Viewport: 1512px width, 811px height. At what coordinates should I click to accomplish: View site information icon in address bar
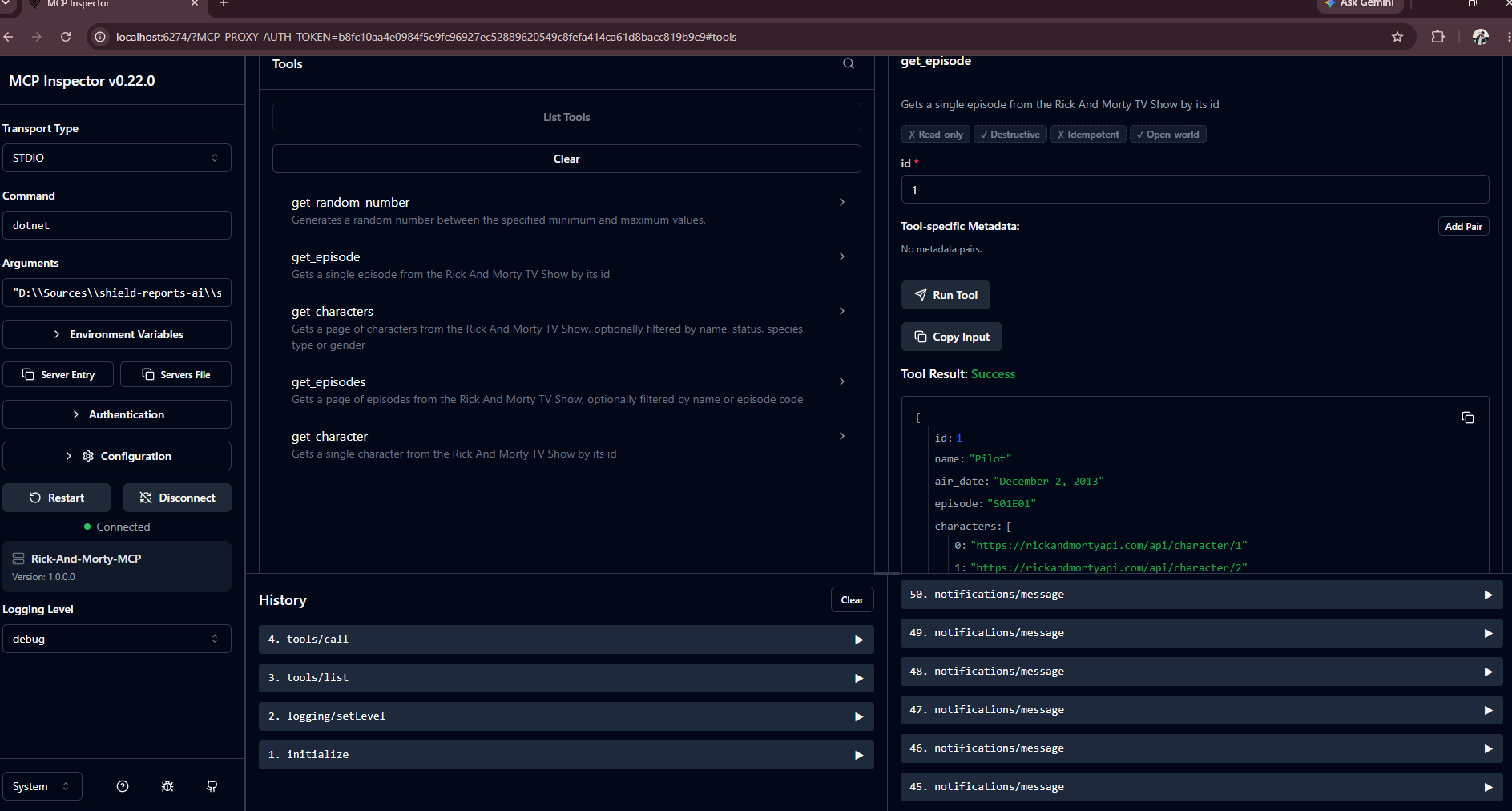tap(100, 37)
